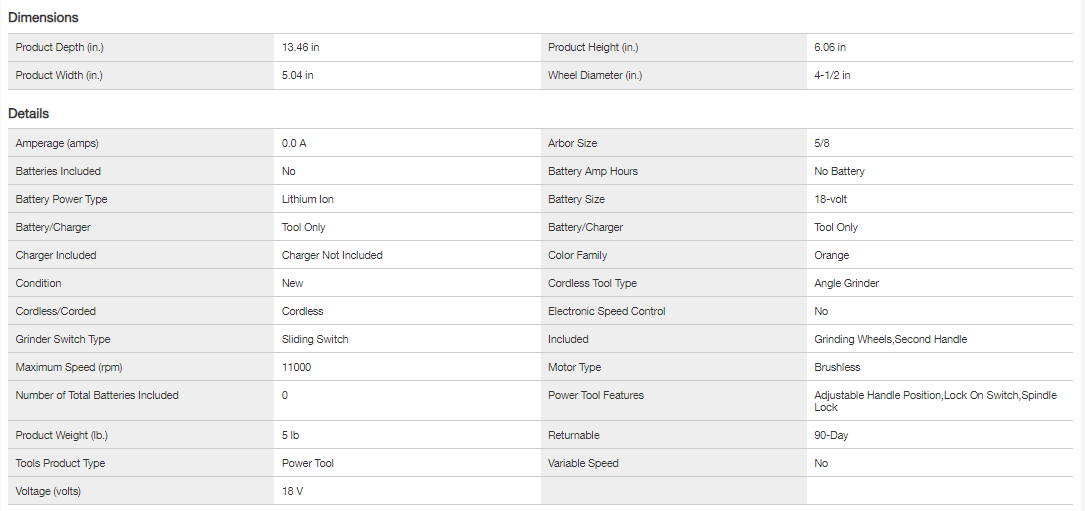
Task: Click the Power Tool Features label
Action: tap(596, 395)
